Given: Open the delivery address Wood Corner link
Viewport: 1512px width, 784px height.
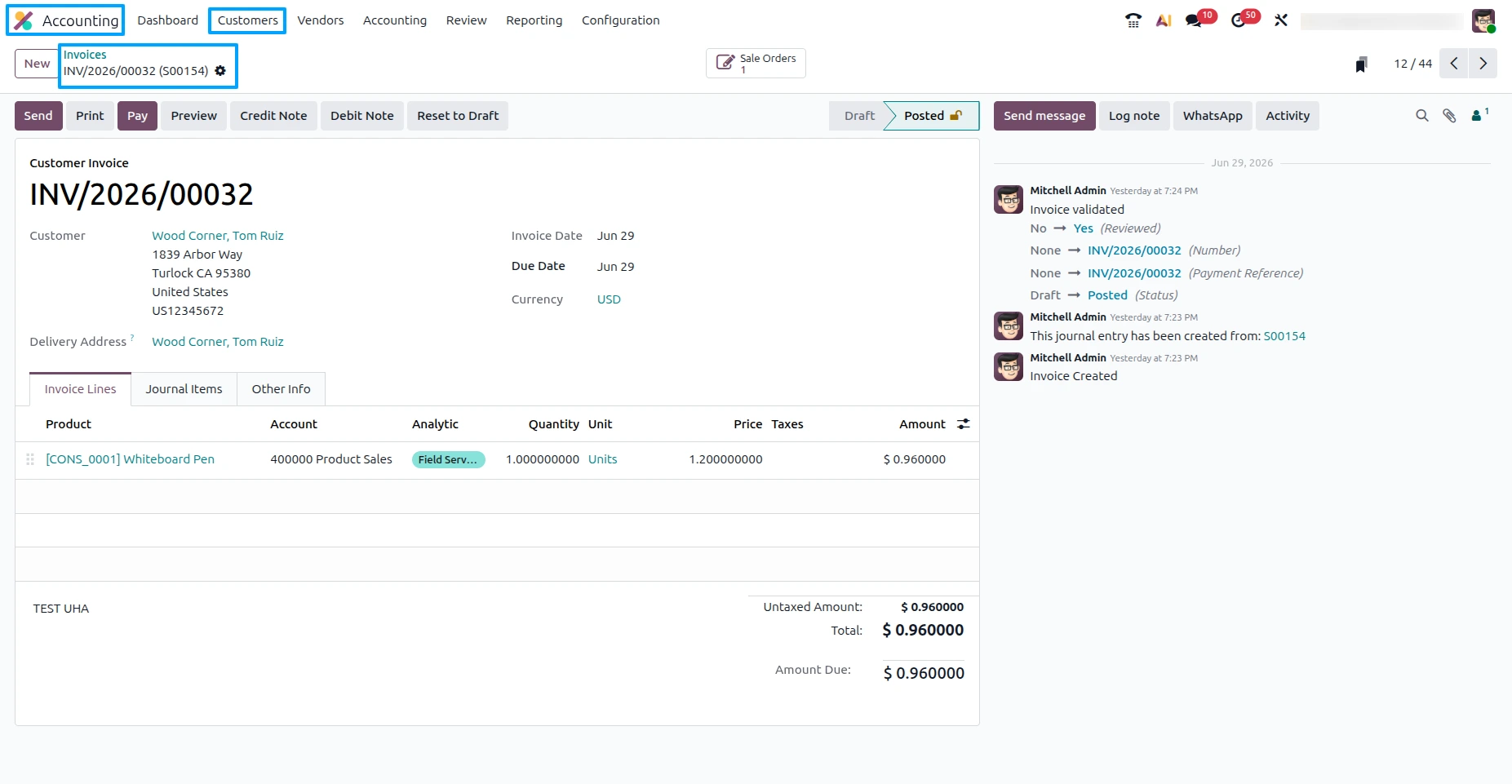Looking at the screenshot, I should 218,342.
